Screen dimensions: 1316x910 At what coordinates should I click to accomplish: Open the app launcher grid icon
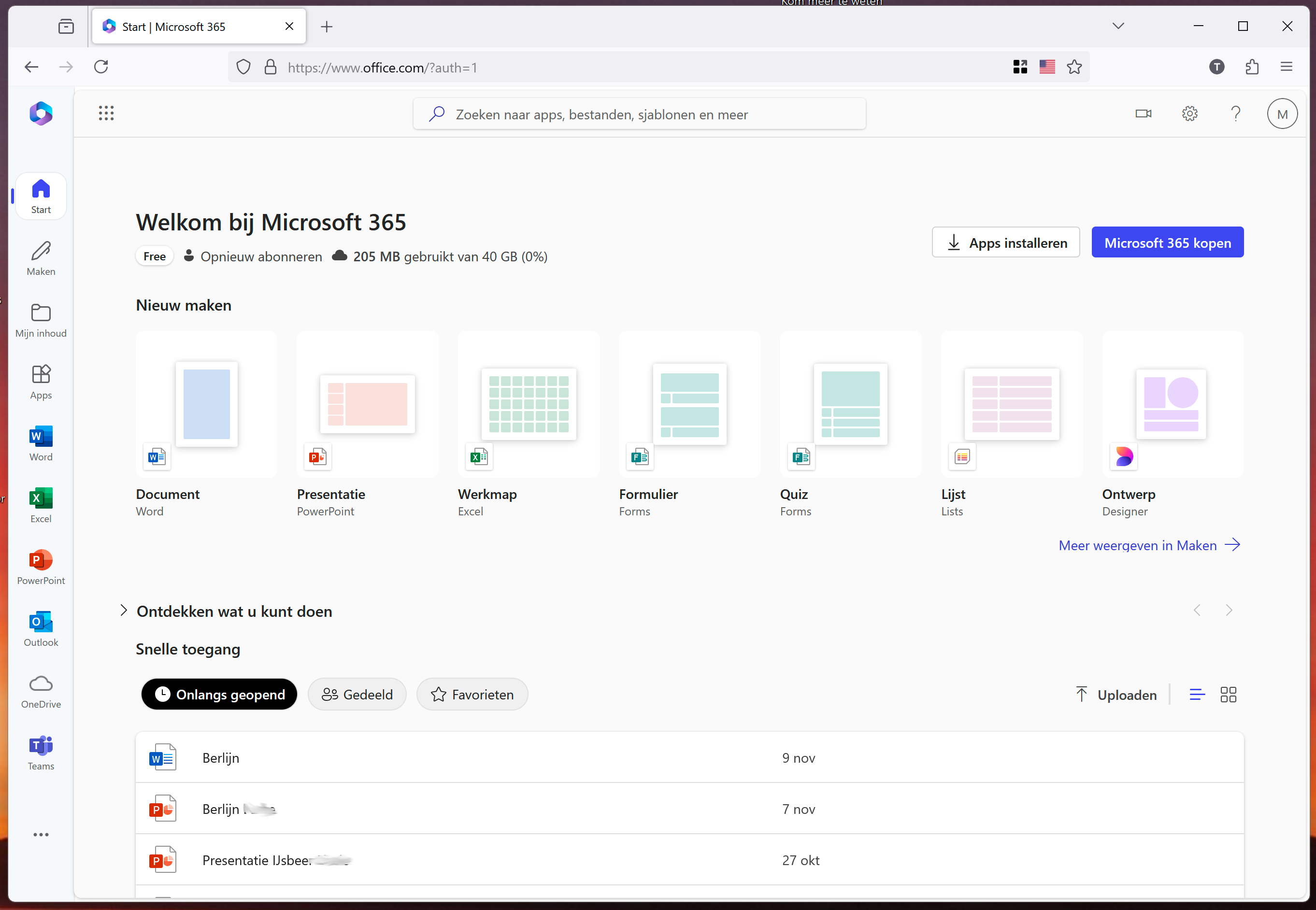[x=106, y=113]
